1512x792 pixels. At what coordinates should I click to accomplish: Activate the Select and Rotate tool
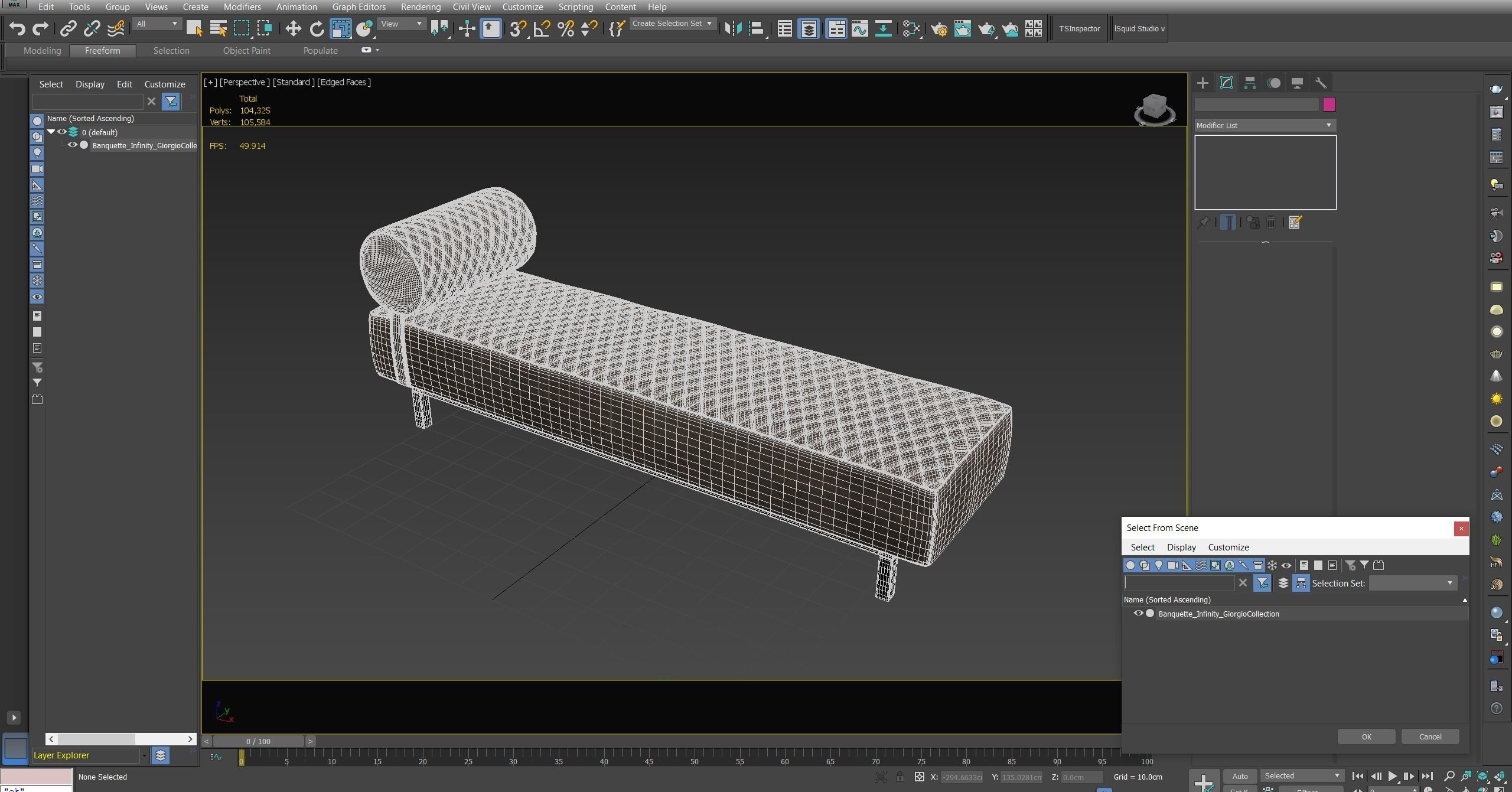[x=317, y=28]
